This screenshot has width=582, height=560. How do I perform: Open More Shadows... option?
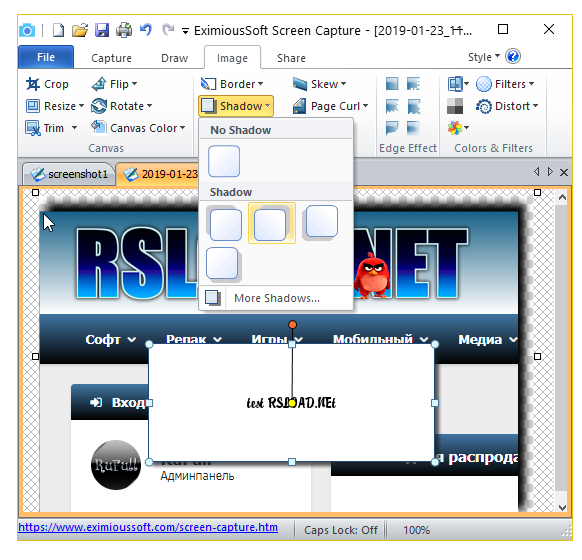pyautogui.click(x=276, y=298)
